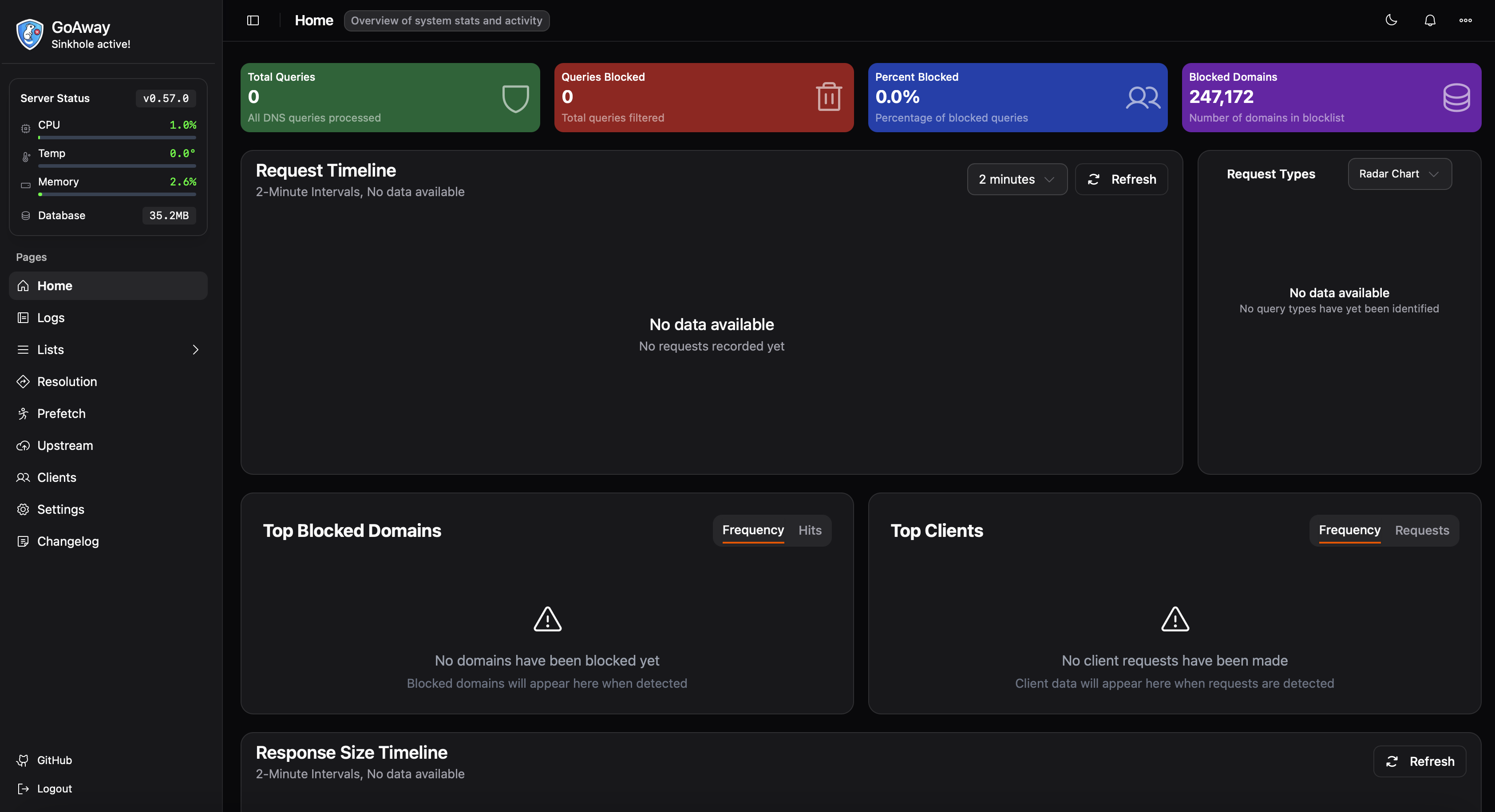Open the Radar Chart type dropdown
Screen dimensions: 1495x812
pyautogui.click(x=1399, y=174)
